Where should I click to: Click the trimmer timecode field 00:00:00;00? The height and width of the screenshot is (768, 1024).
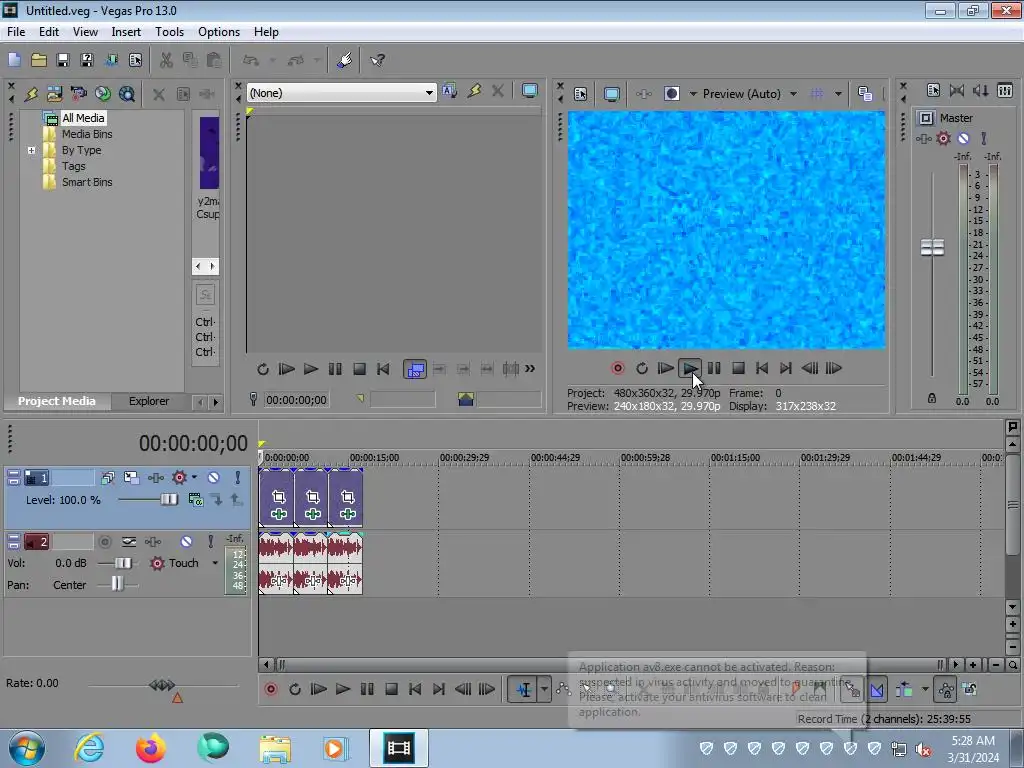[x=296, y=400]
